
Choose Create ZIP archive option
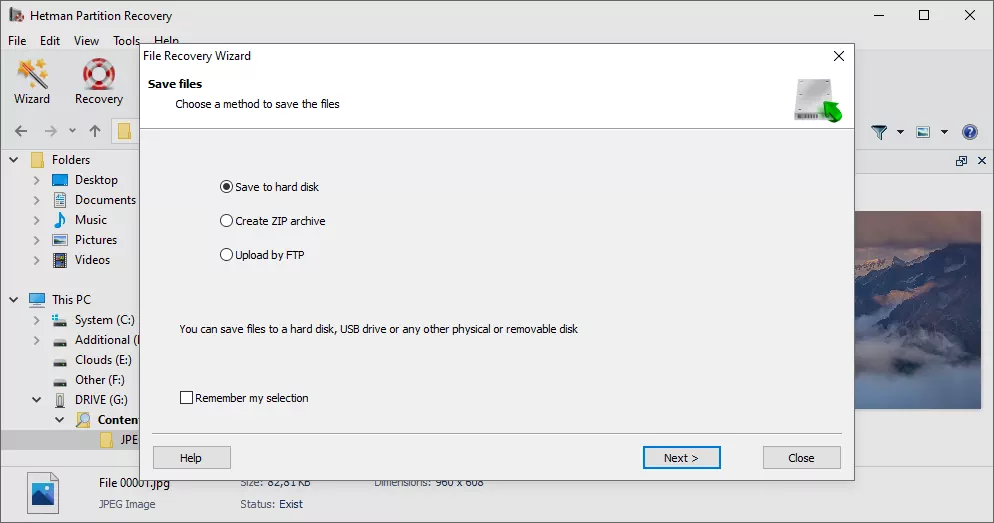pyautogui.click(x=226, y=221)
